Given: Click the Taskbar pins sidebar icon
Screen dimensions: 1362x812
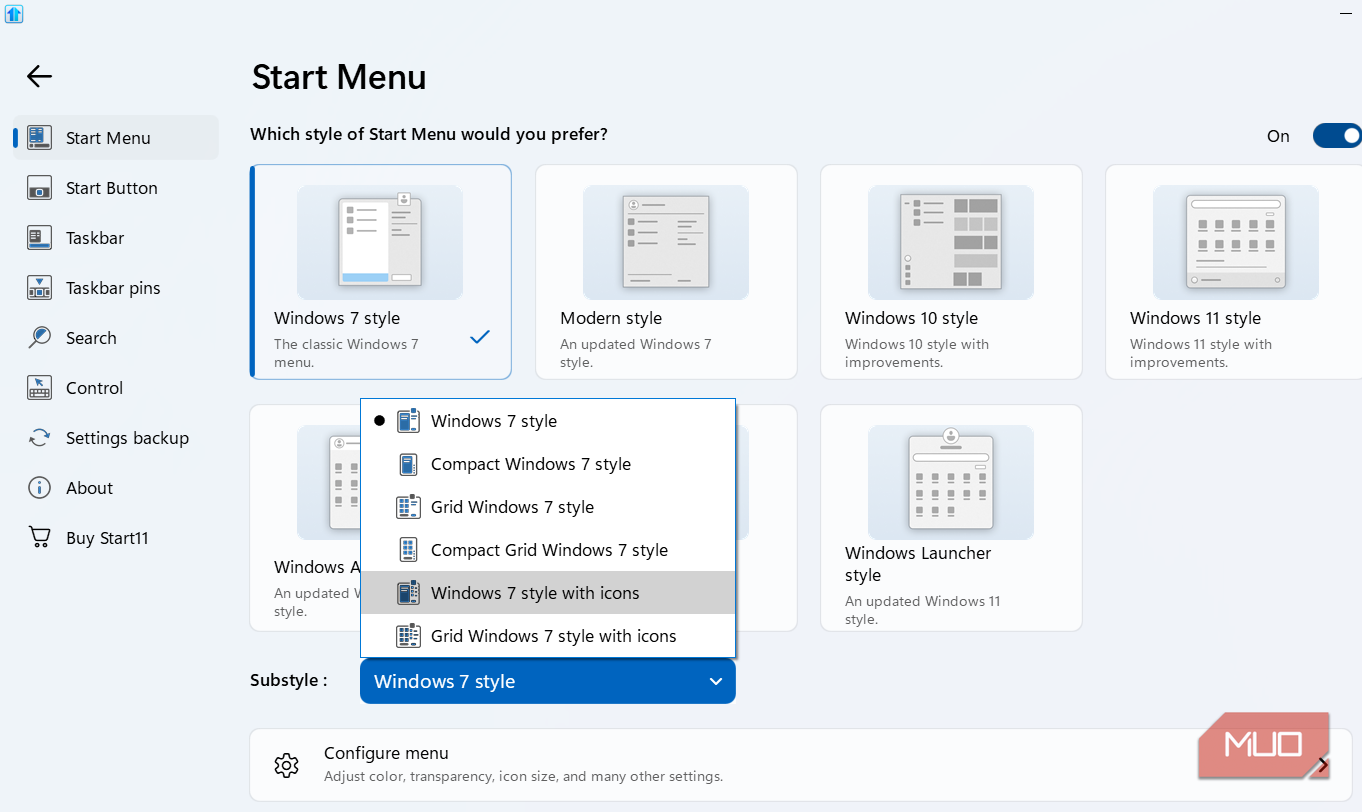Looking at the screenshot, I should coord(39,288).
